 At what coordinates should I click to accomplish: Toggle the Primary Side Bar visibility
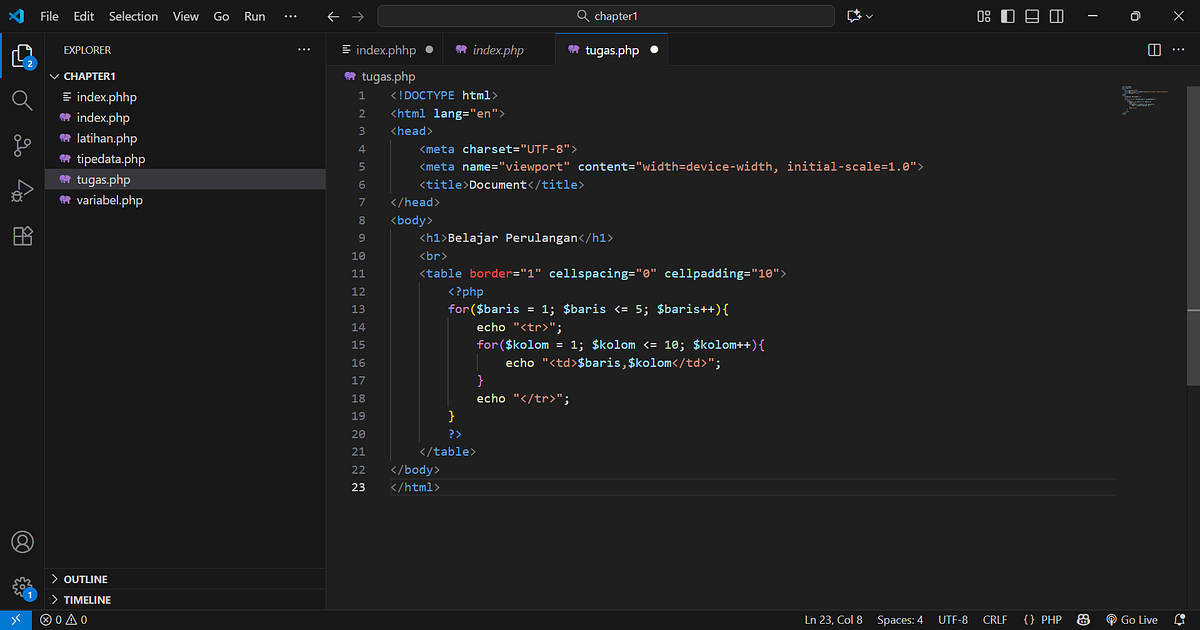pyautogui.click(x=1009, y=16)
